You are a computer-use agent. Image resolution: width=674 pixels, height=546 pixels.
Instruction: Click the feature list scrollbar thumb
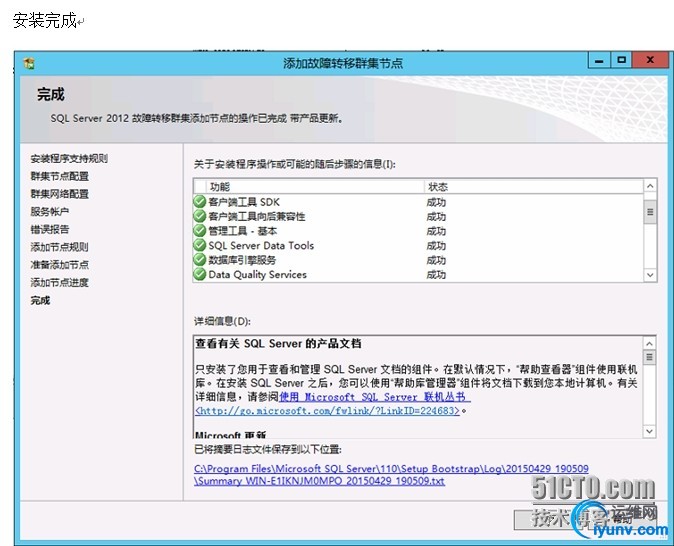(x=650, y=212)
